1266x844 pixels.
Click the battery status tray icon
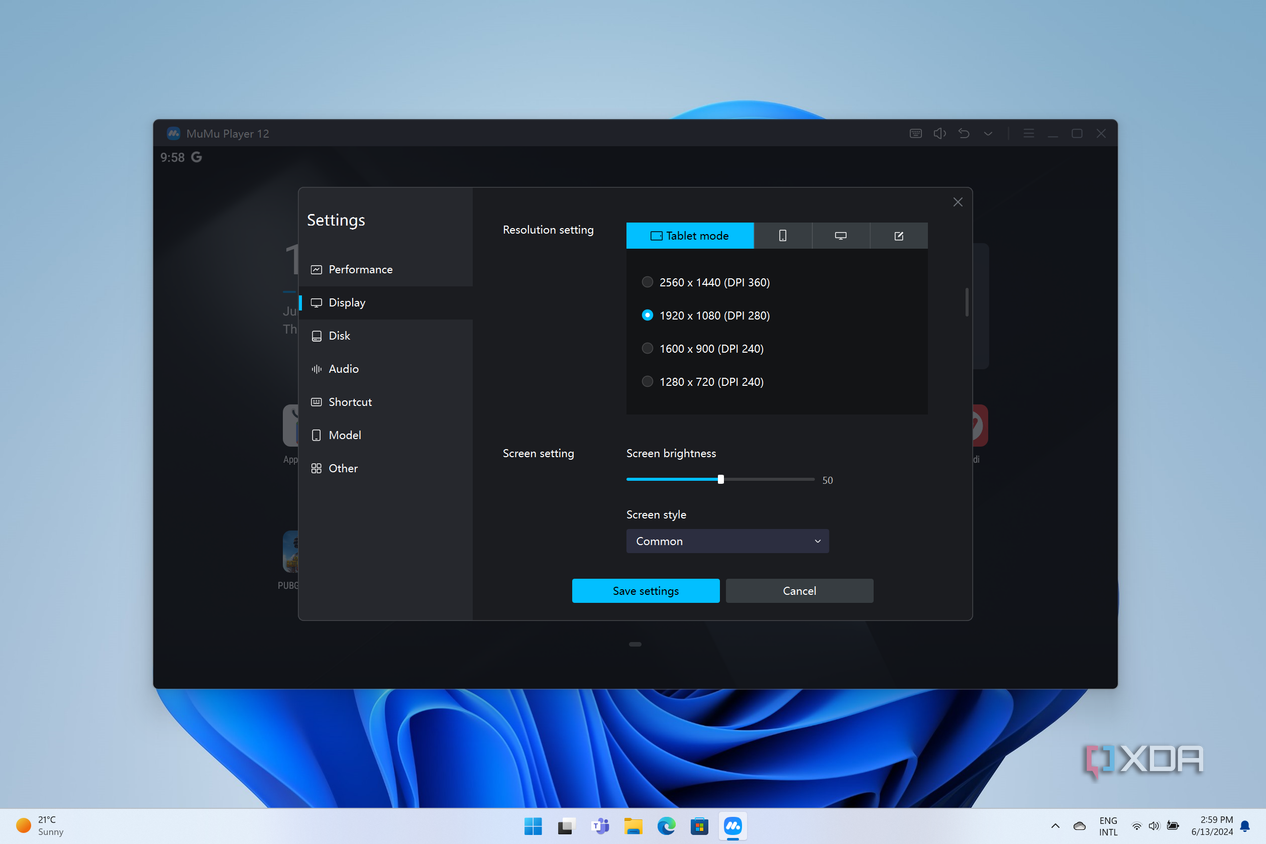click(x=1173, y=826)
